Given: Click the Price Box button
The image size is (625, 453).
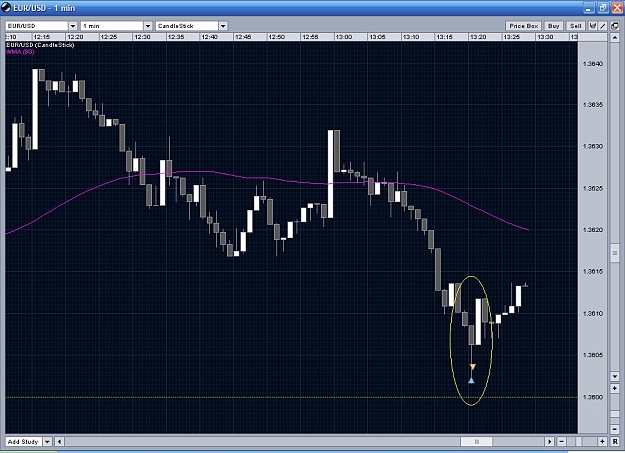Looking at the screenshot, I should pyautogui.click(x=523, y=26).
